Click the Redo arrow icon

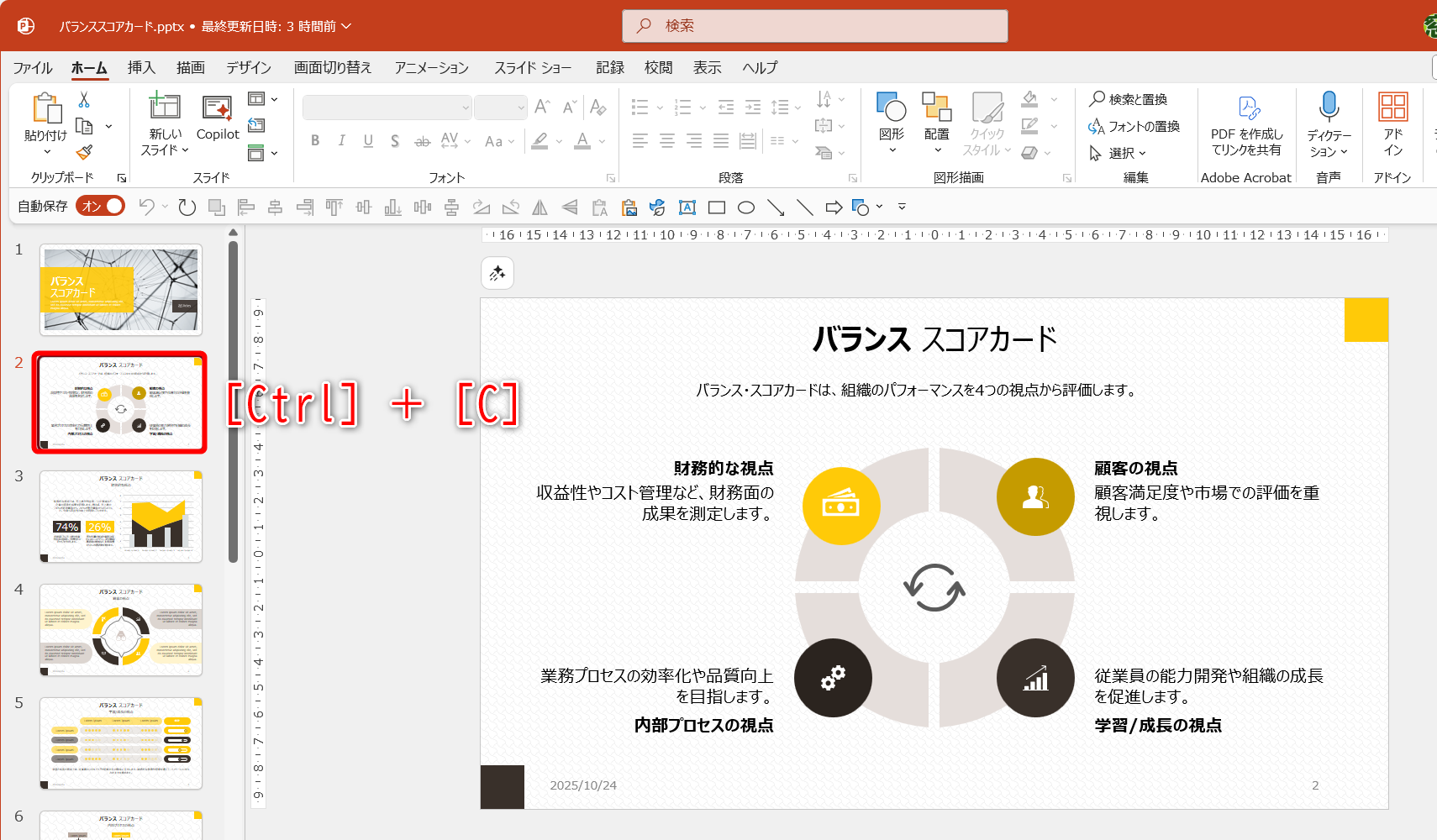point(186,206)
